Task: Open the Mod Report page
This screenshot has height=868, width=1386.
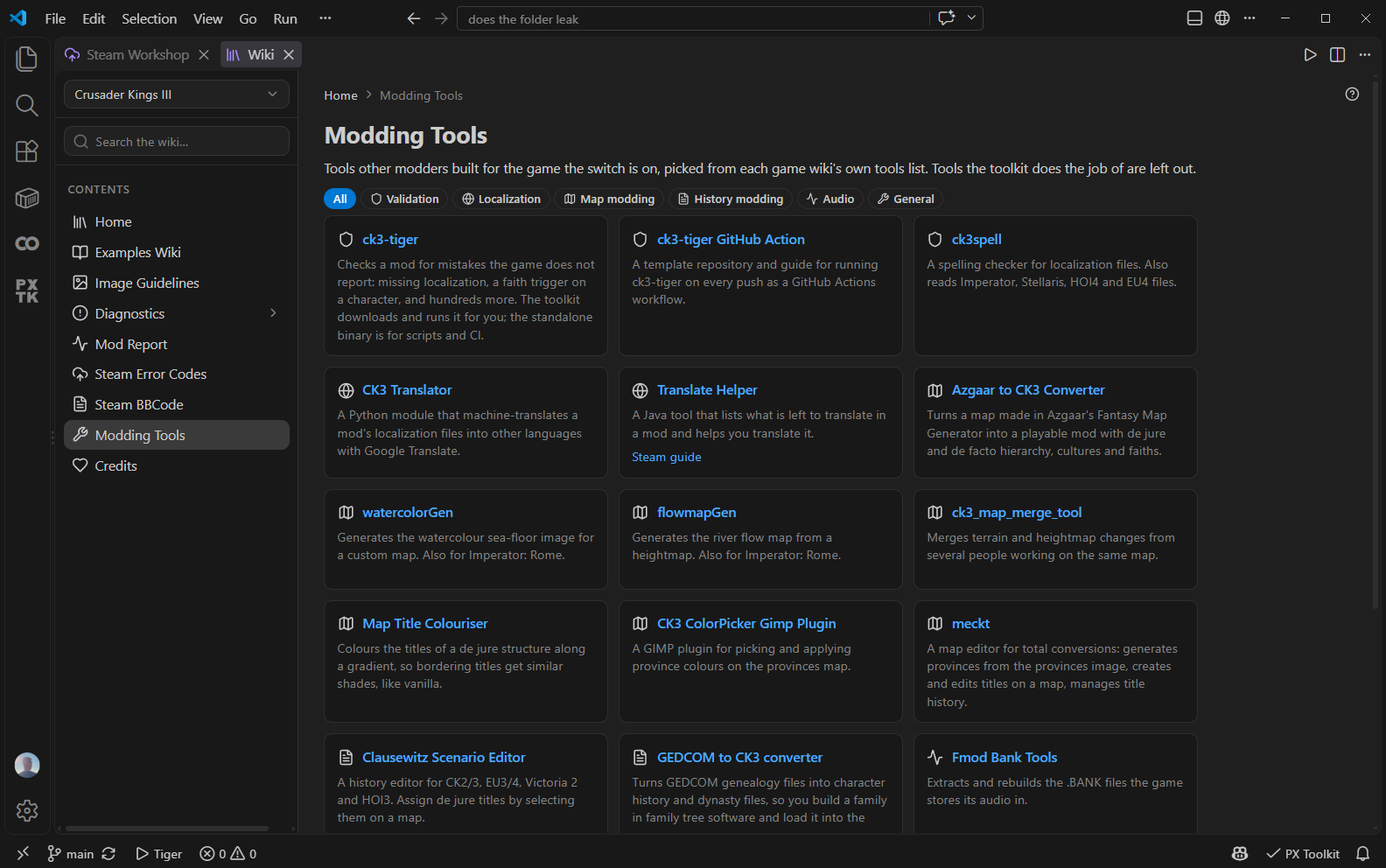Action: pyautogui.click(x=177, y=344)
